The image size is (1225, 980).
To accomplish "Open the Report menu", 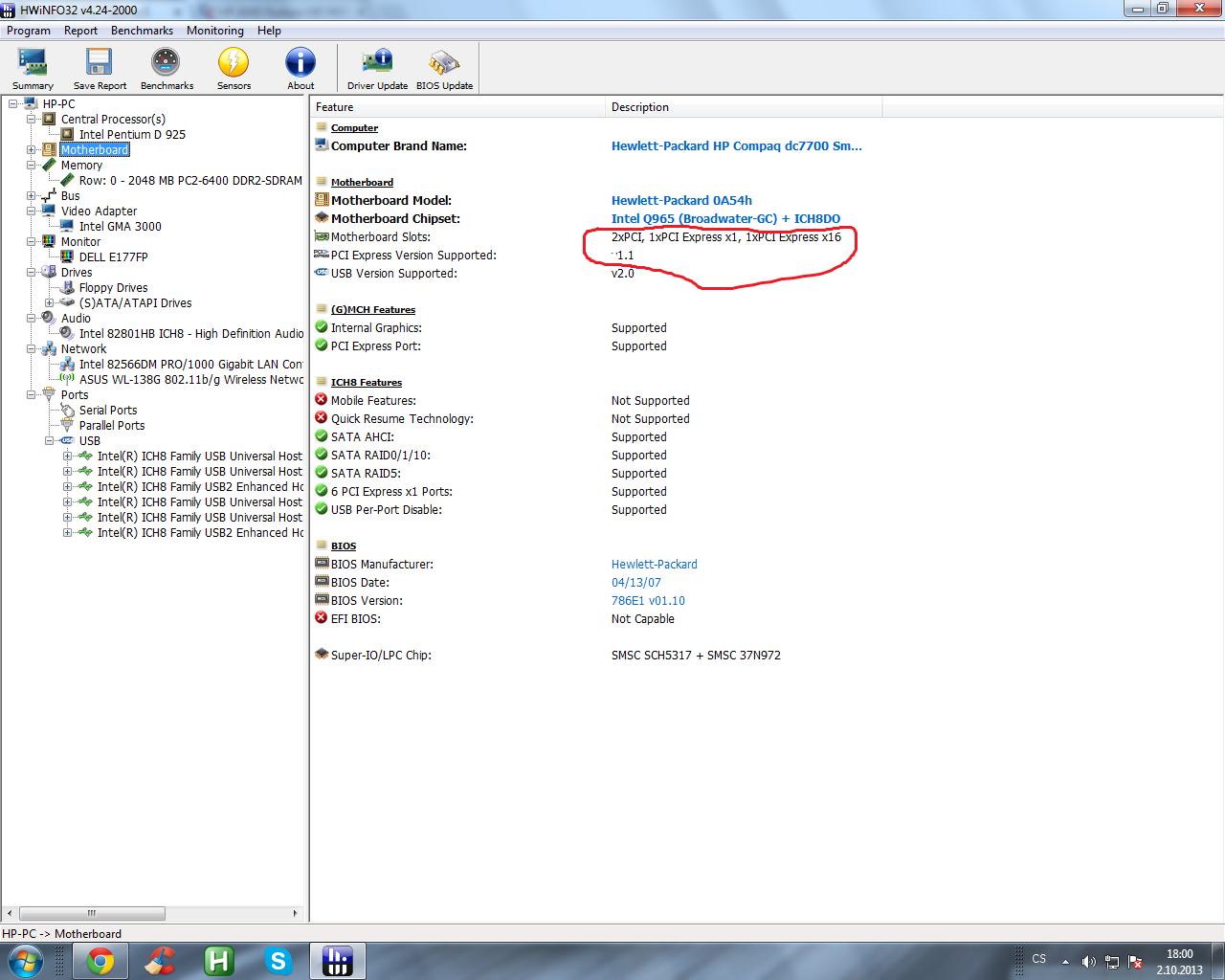I will [80, 31].
